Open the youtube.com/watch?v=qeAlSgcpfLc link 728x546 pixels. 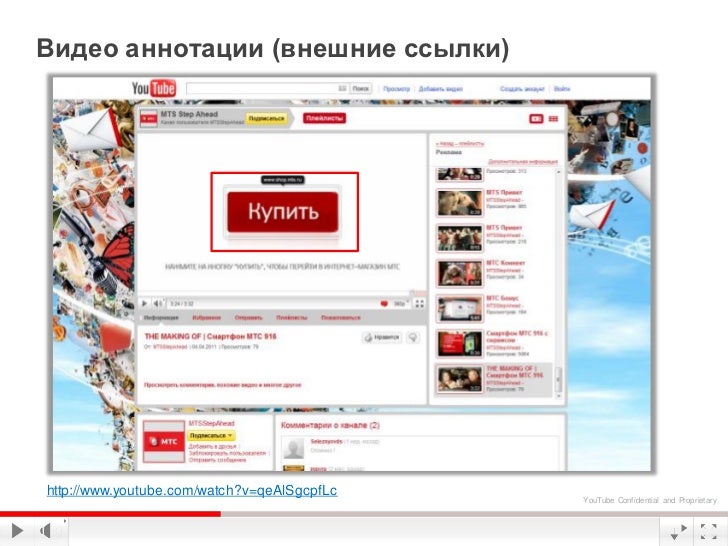192,491
